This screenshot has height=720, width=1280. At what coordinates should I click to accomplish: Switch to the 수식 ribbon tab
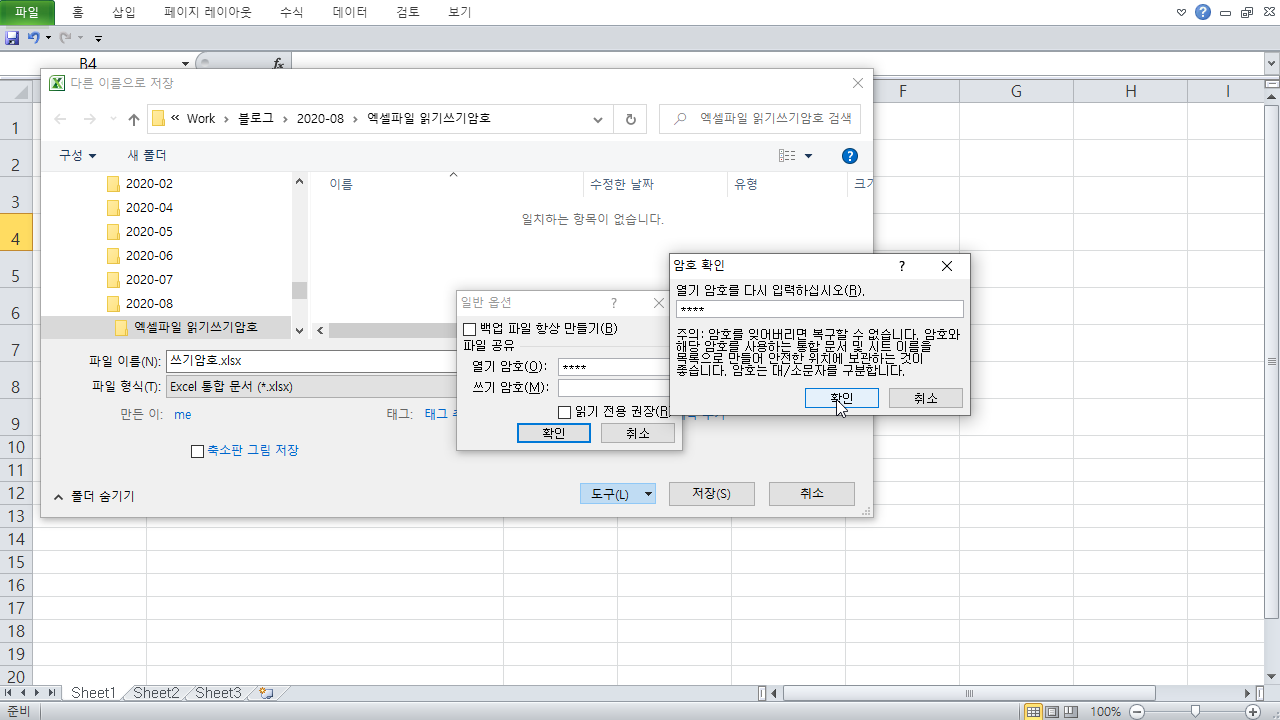click(292, 12)
